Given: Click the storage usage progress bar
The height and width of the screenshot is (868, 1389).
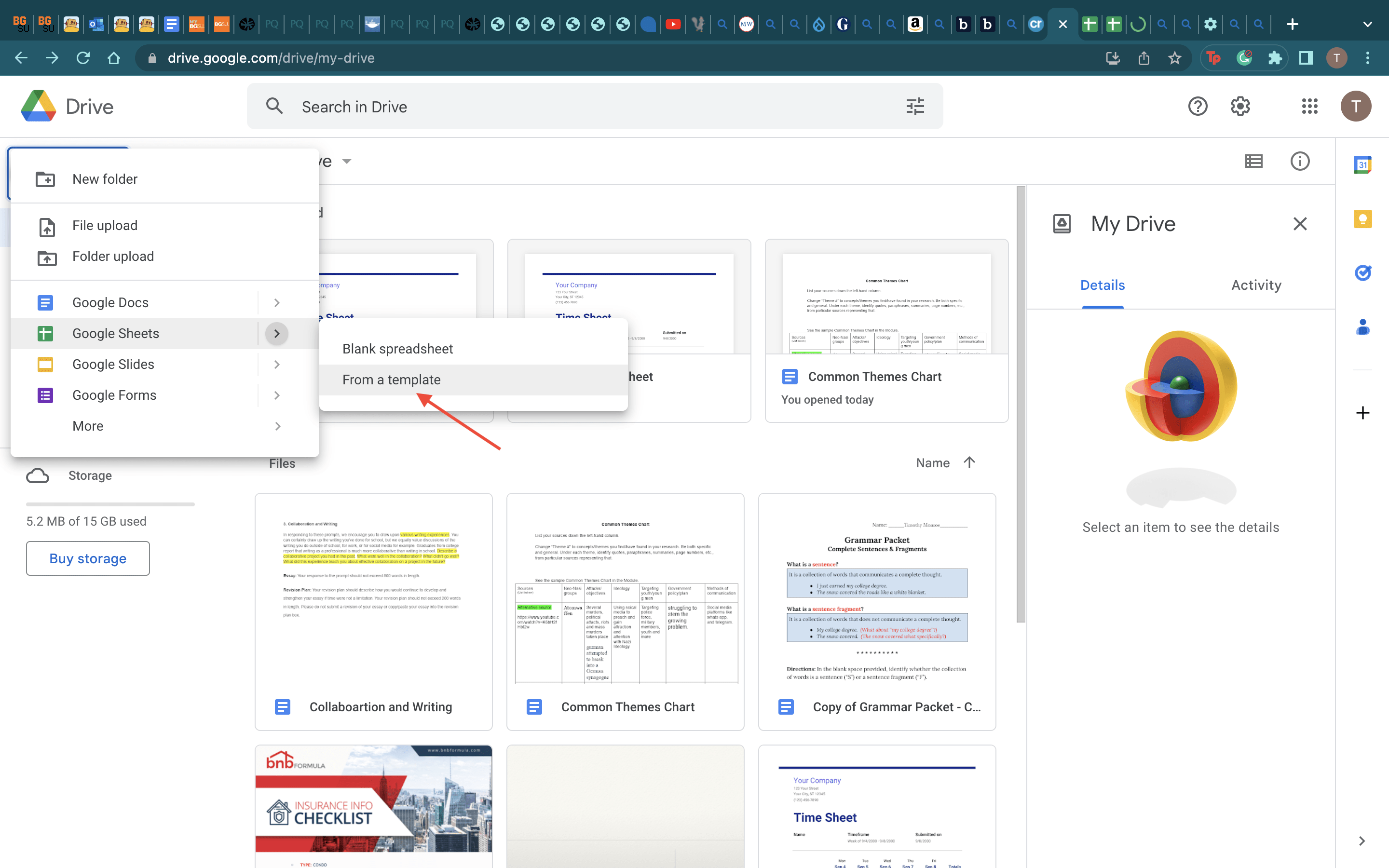Looking at the screenshot, I should point(110,504).
